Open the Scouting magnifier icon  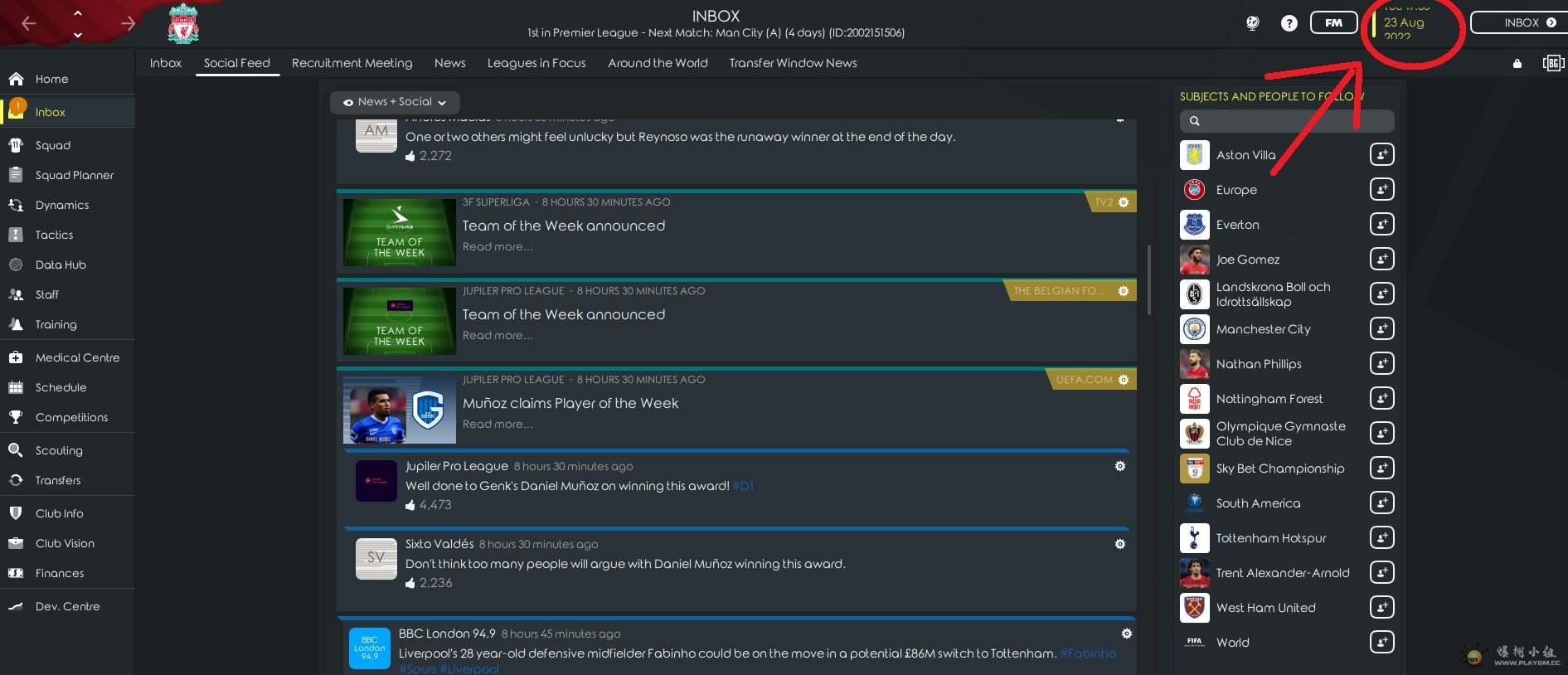(x=16, y=450)
